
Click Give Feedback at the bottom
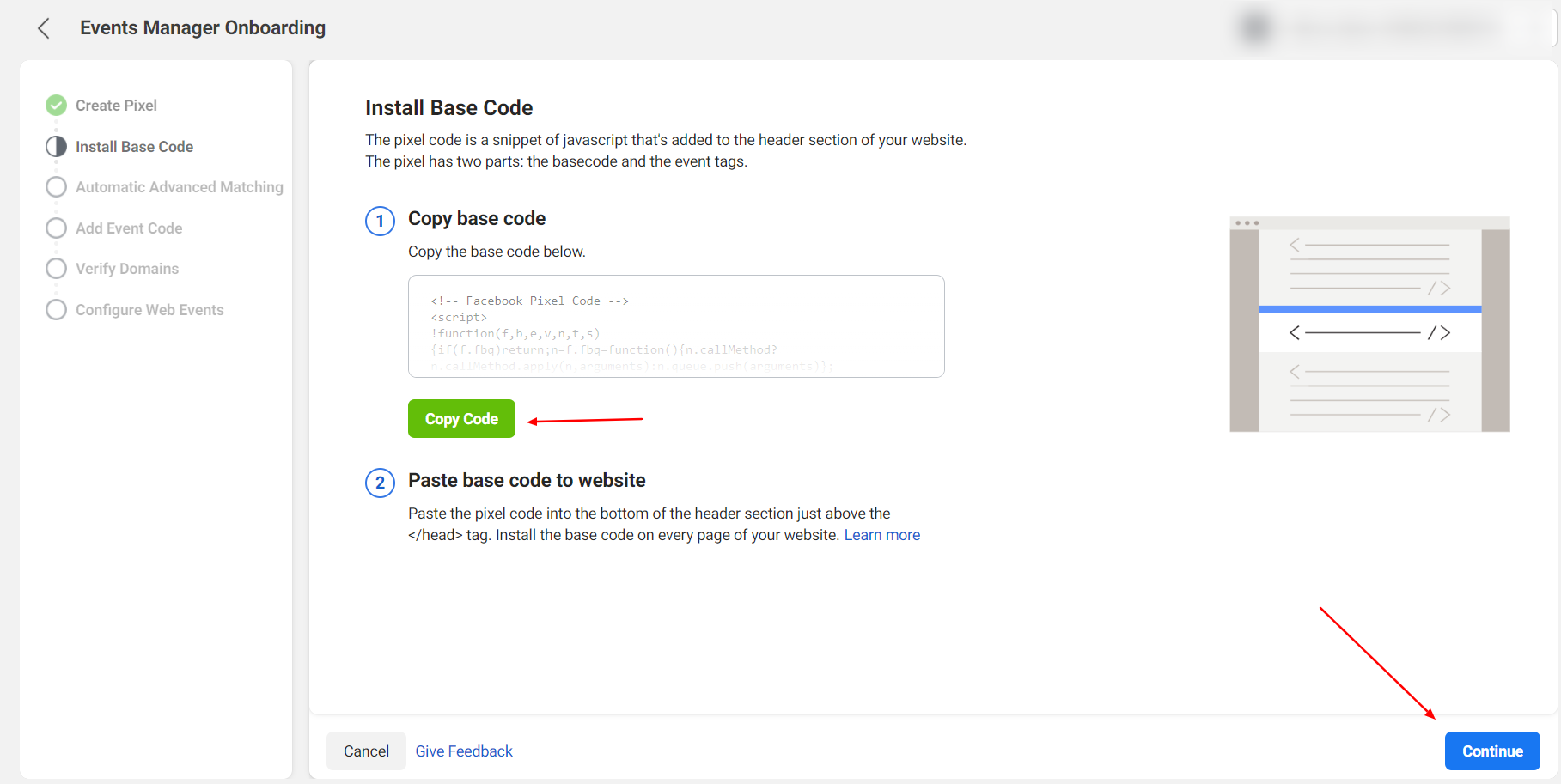tap(463, 751)
